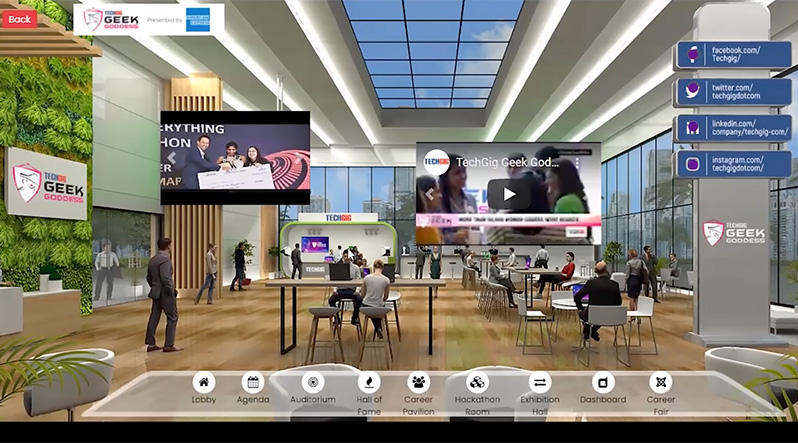Viewport: 798px width, 443px height.
Task: Click the Facebook icon on pillar
Action: 693,54
